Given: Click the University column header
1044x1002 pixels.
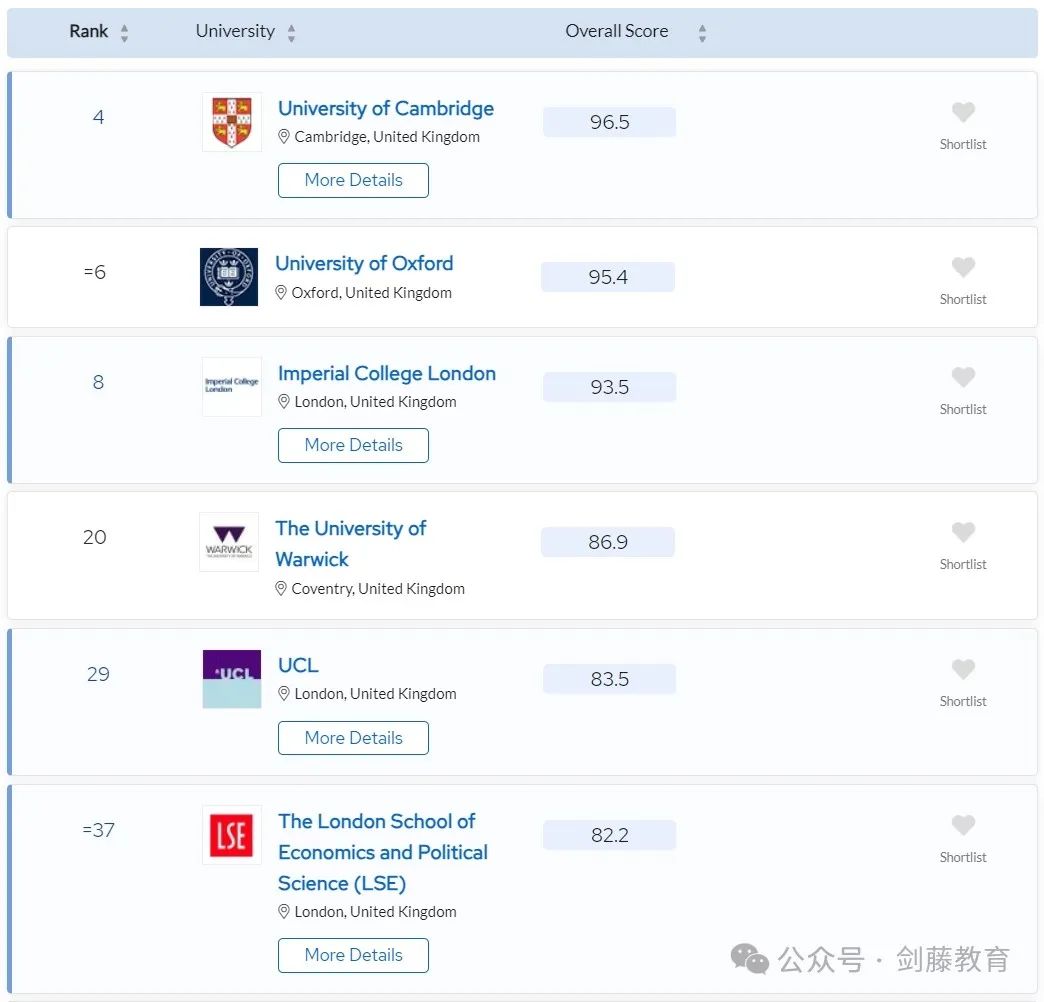Looking at the screenshot, I should tap(235, 31).
